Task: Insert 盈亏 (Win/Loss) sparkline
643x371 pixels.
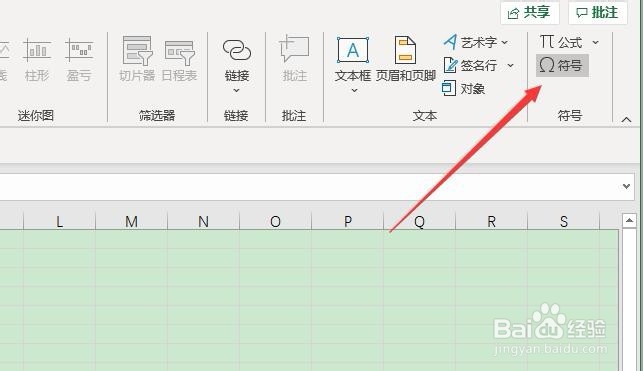Action: coord(79,59)
